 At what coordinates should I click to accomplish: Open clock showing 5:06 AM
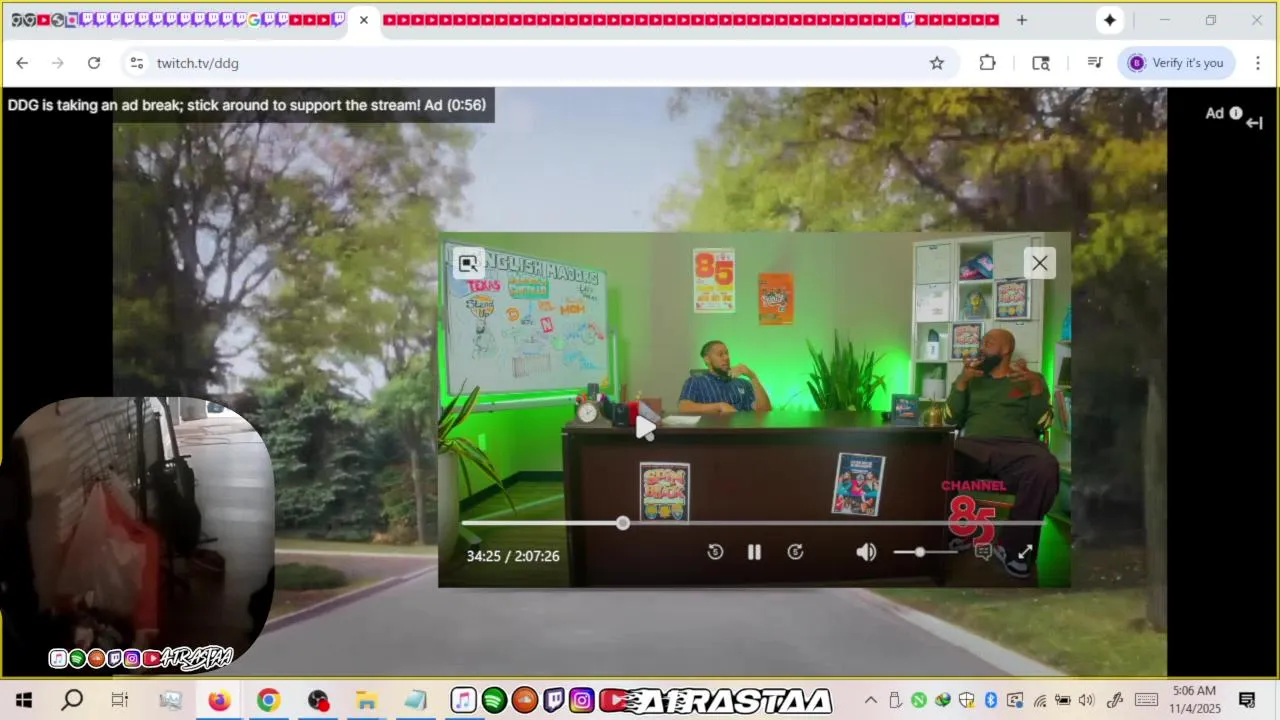click(x=1195, y=700)
